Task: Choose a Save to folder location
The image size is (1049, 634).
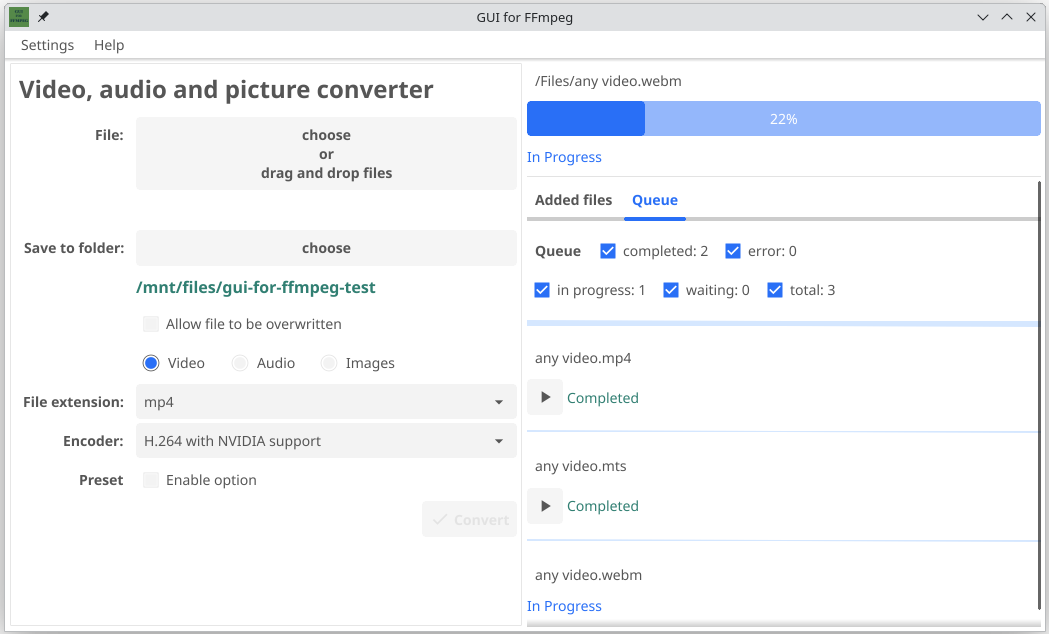Action: tap(326, 248)
